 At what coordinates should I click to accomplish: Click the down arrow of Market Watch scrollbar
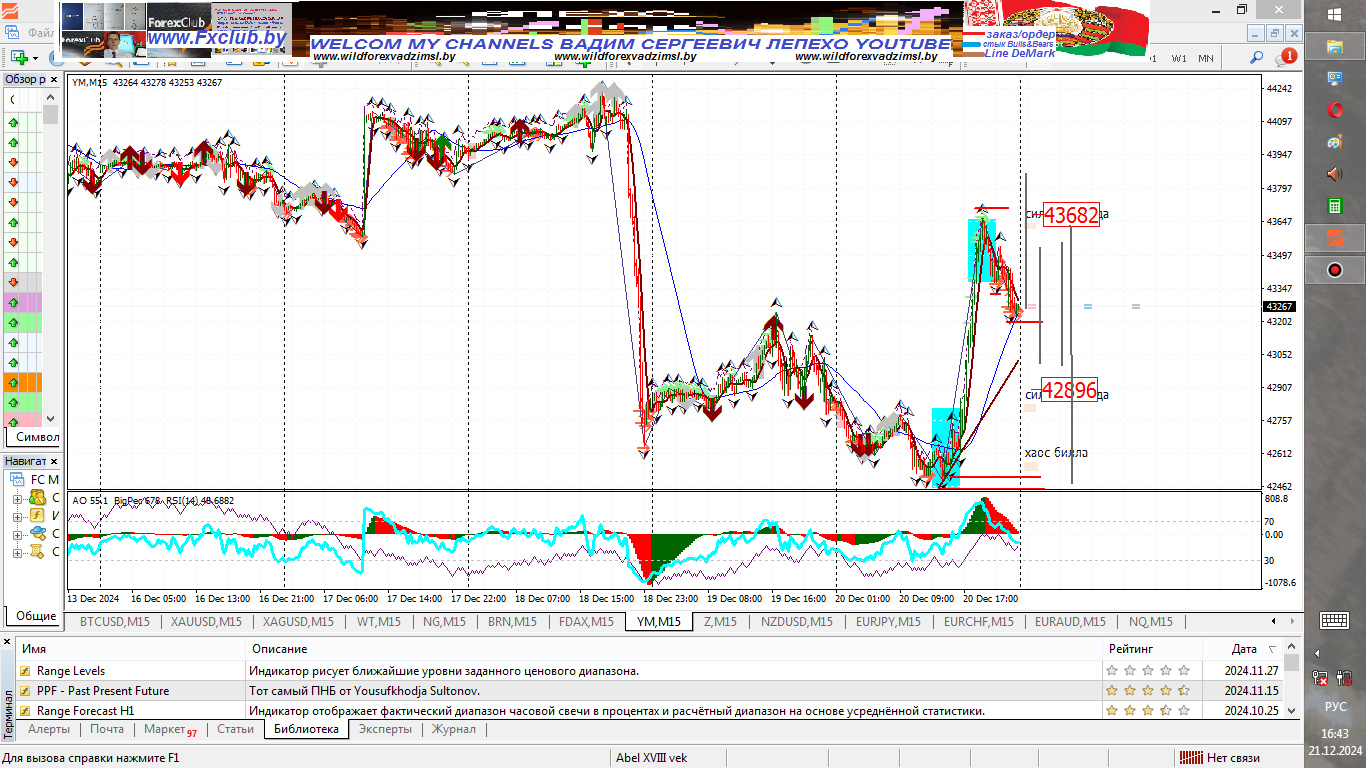pos(50,419)
